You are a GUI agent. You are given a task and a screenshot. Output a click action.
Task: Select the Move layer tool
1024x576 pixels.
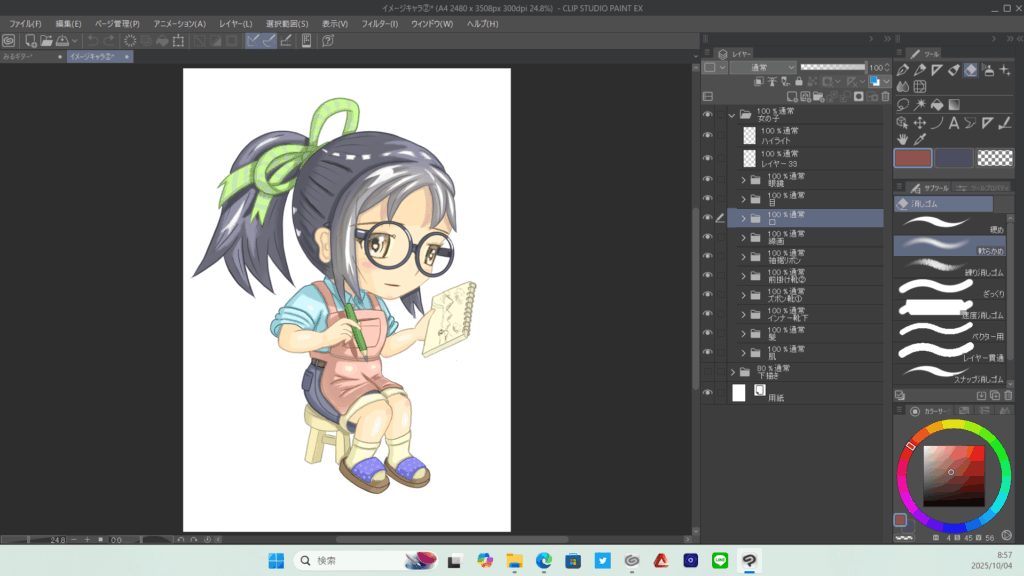click(919, 123)
